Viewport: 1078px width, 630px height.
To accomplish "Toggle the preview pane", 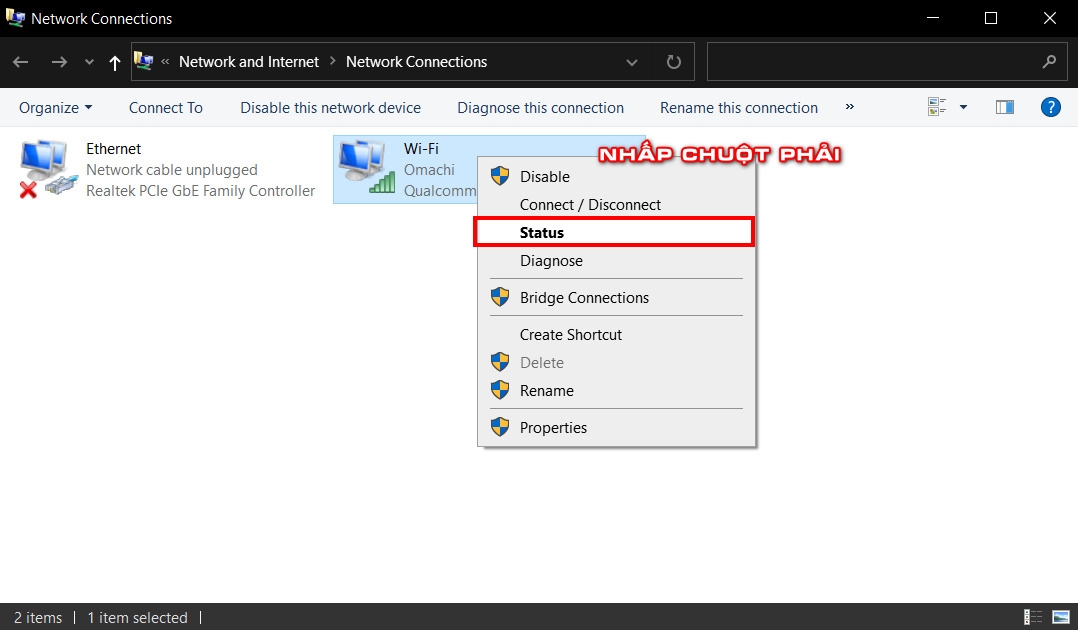I will (1004, 107).
